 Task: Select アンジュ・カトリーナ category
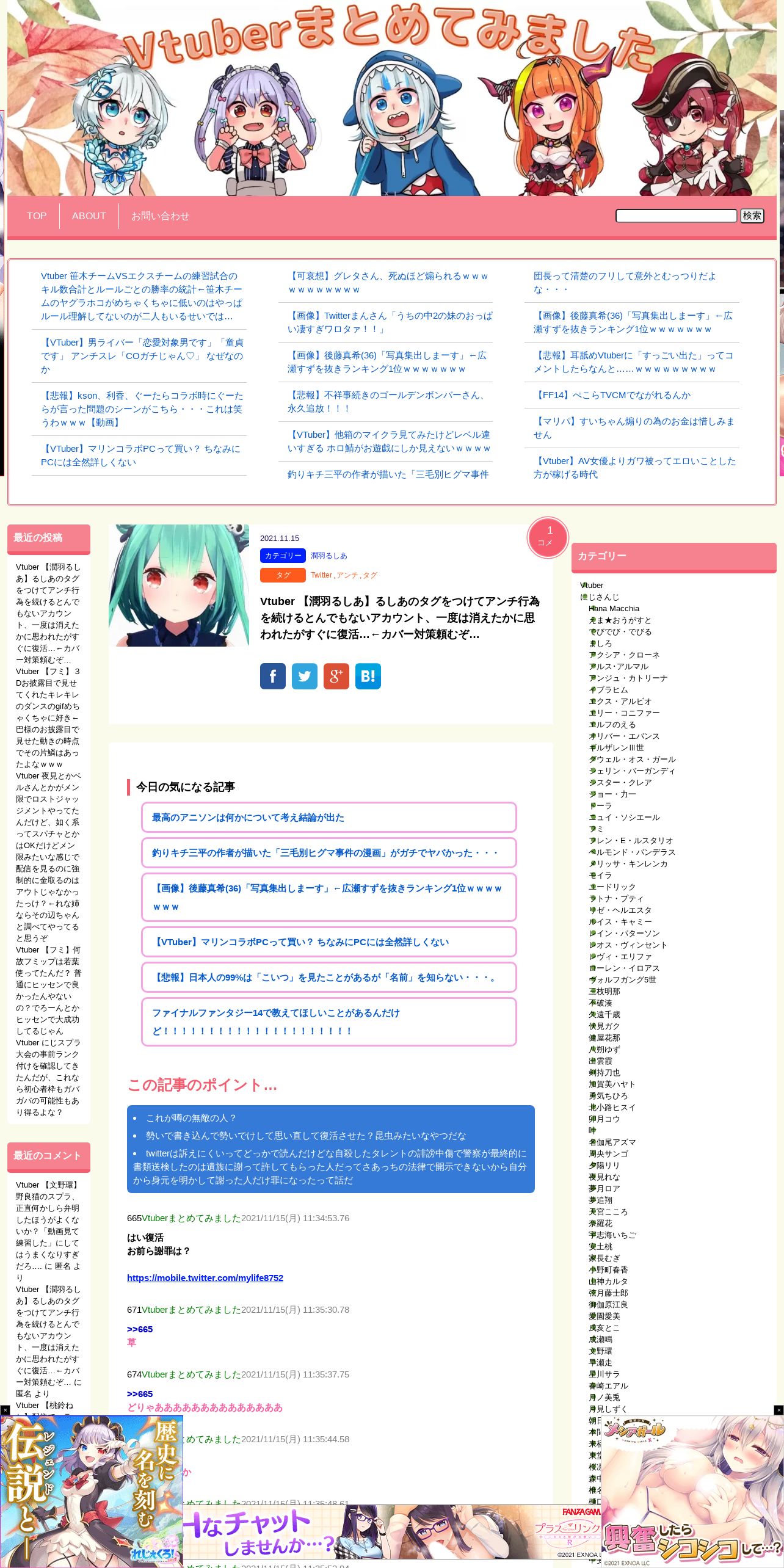pos(628,678)
